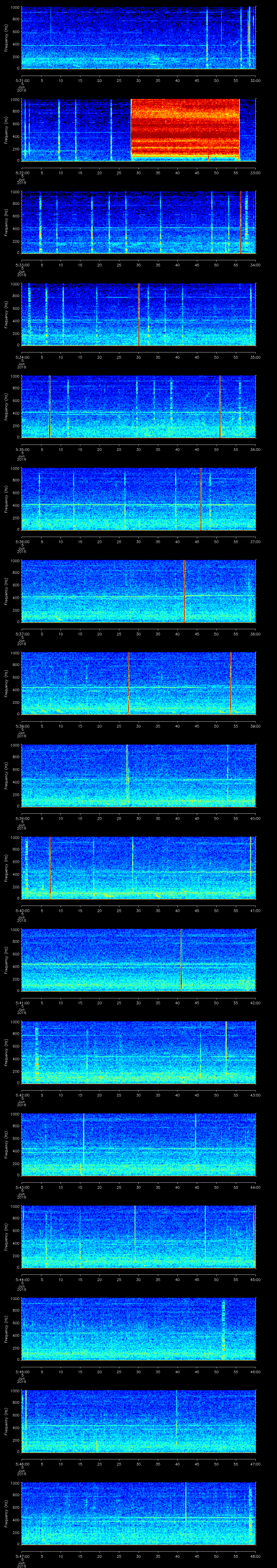
Task: Click the spectrogram panel starting at 5:39:00
Action: (139, 775)
